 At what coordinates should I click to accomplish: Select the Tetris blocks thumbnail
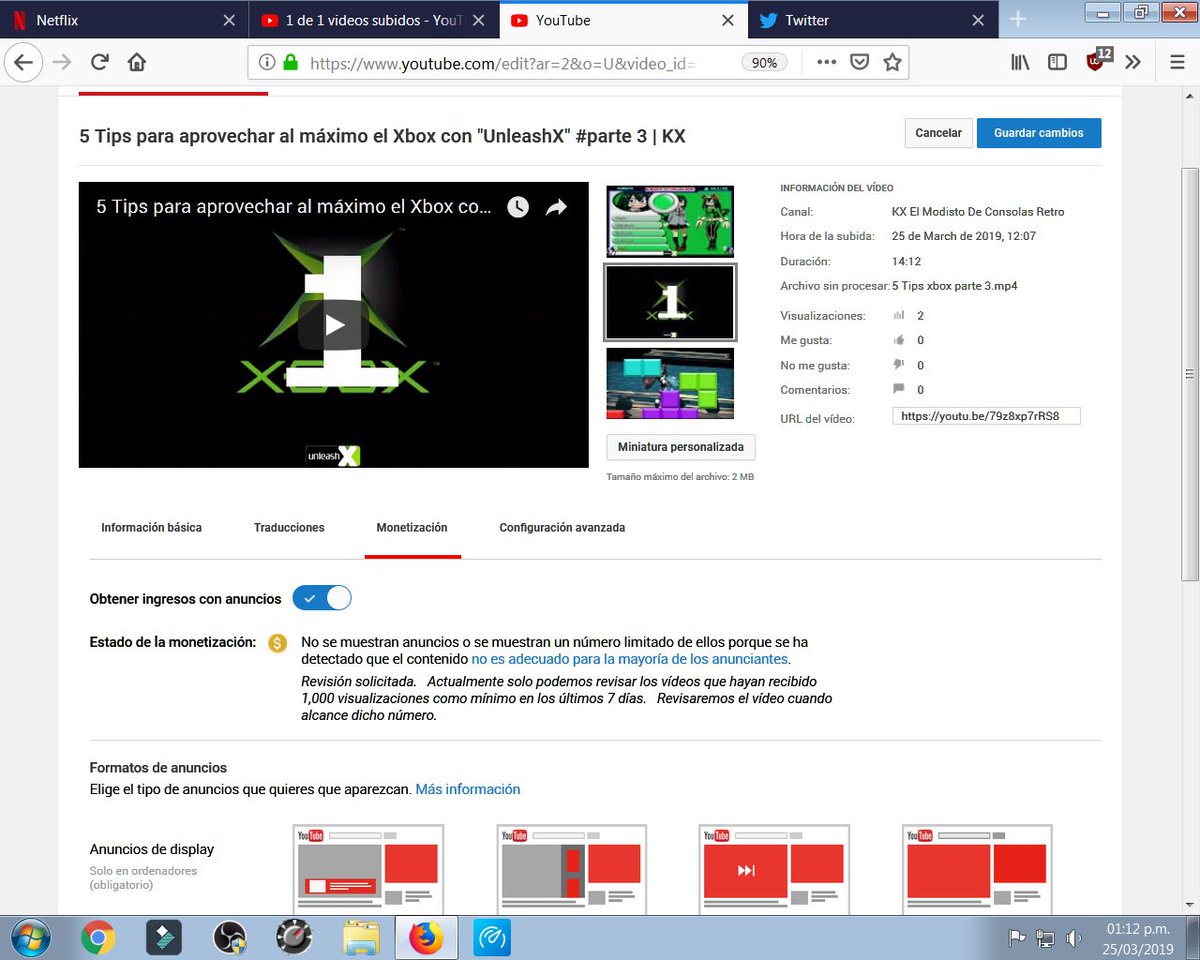[670, 383]
